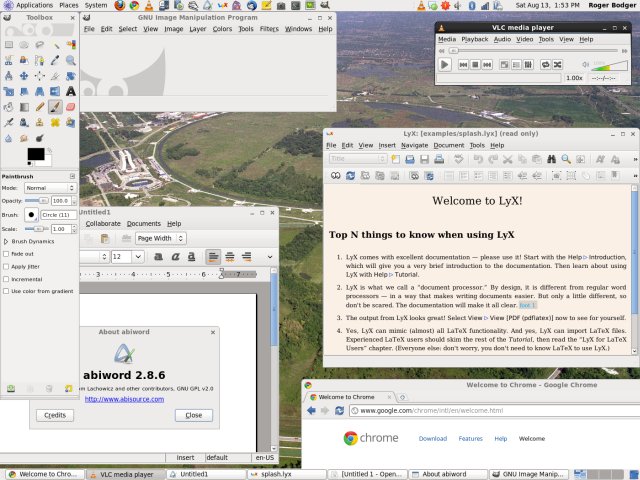Screen dimensions: 640x480
Task: Check the Apply Jitter option
Action: click(7, 267)
